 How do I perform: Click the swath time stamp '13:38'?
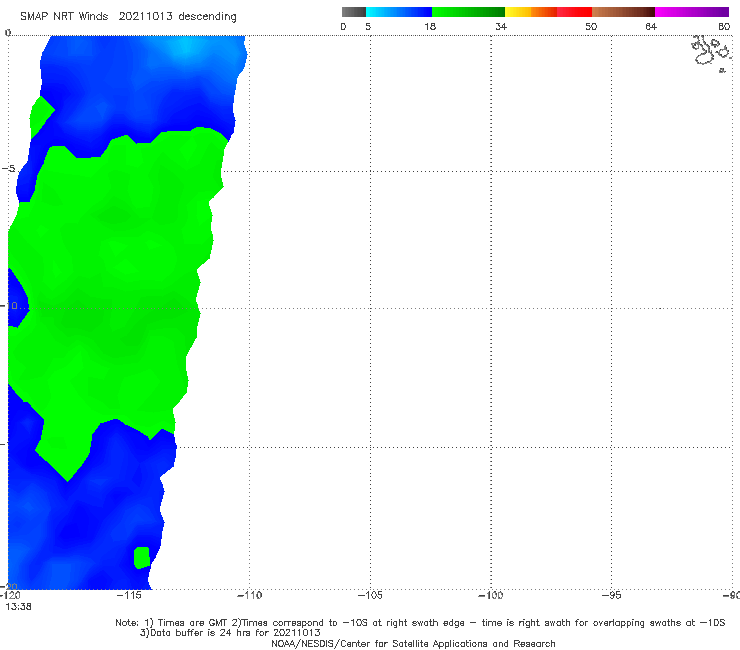pyautogui.click(x=18, y=607)
